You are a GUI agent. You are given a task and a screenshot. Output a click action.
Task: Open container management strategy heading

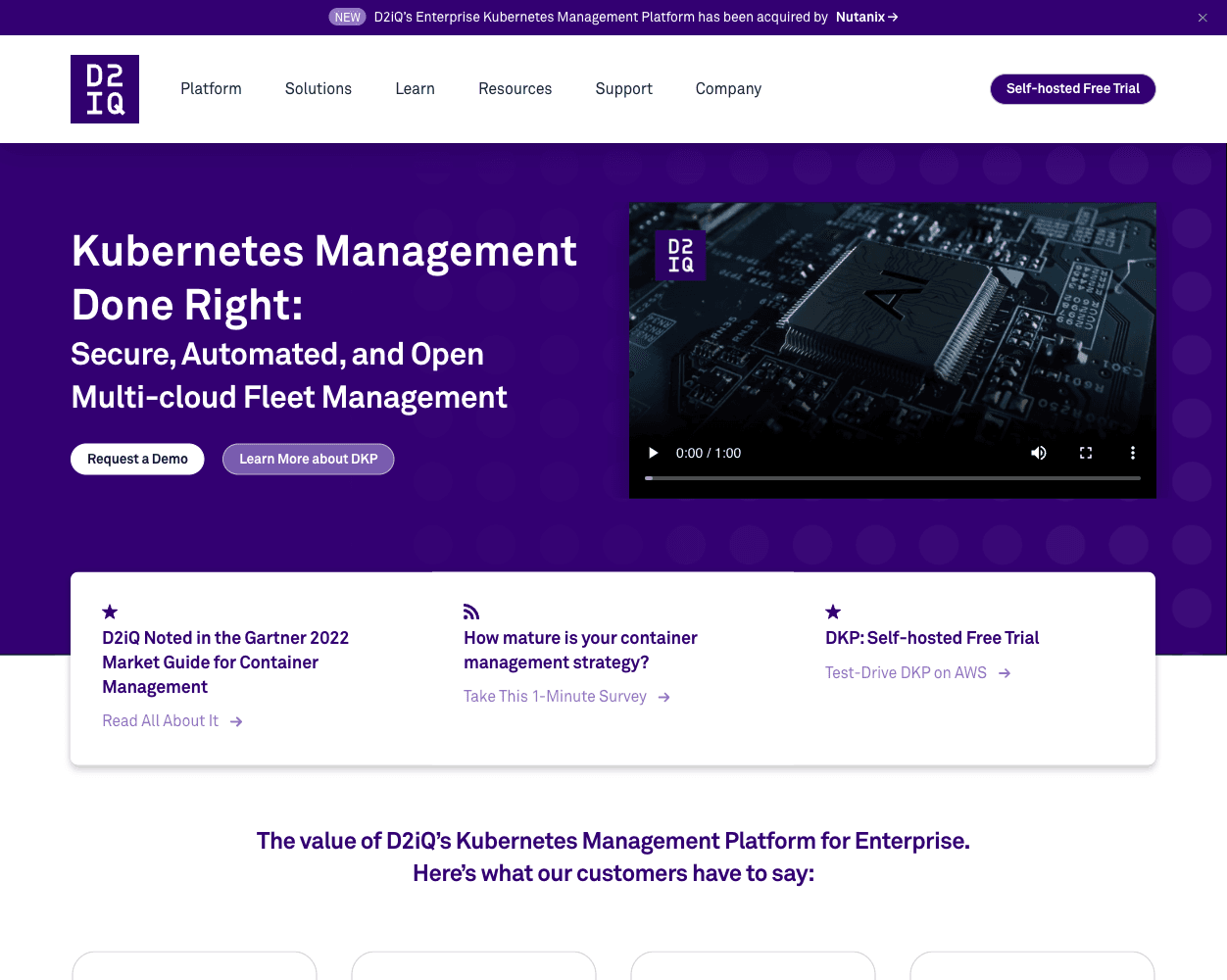(580, 651)
